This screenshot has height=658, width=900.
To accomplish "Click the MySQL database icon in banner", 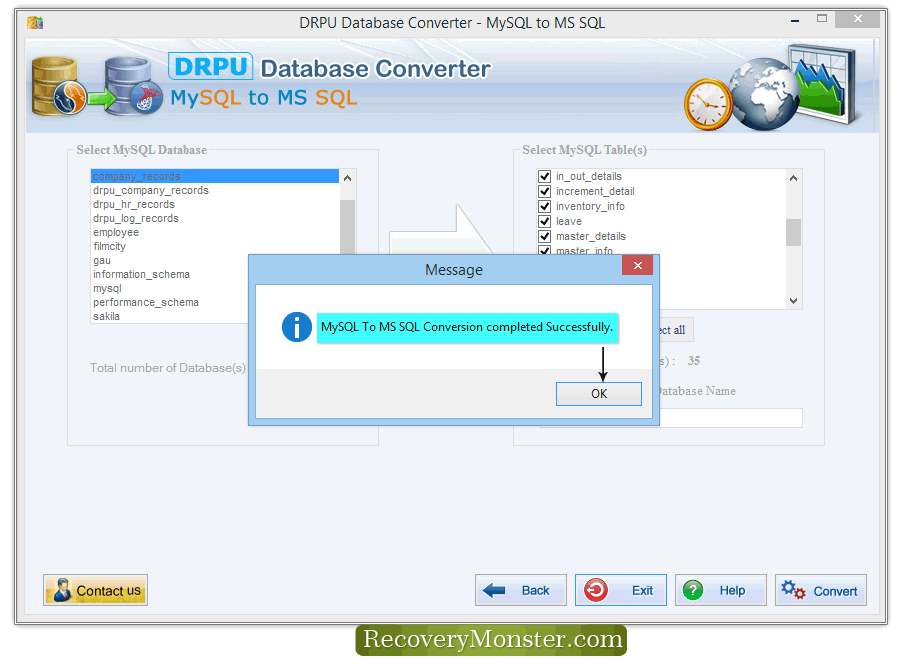I will tap(59, 86).
